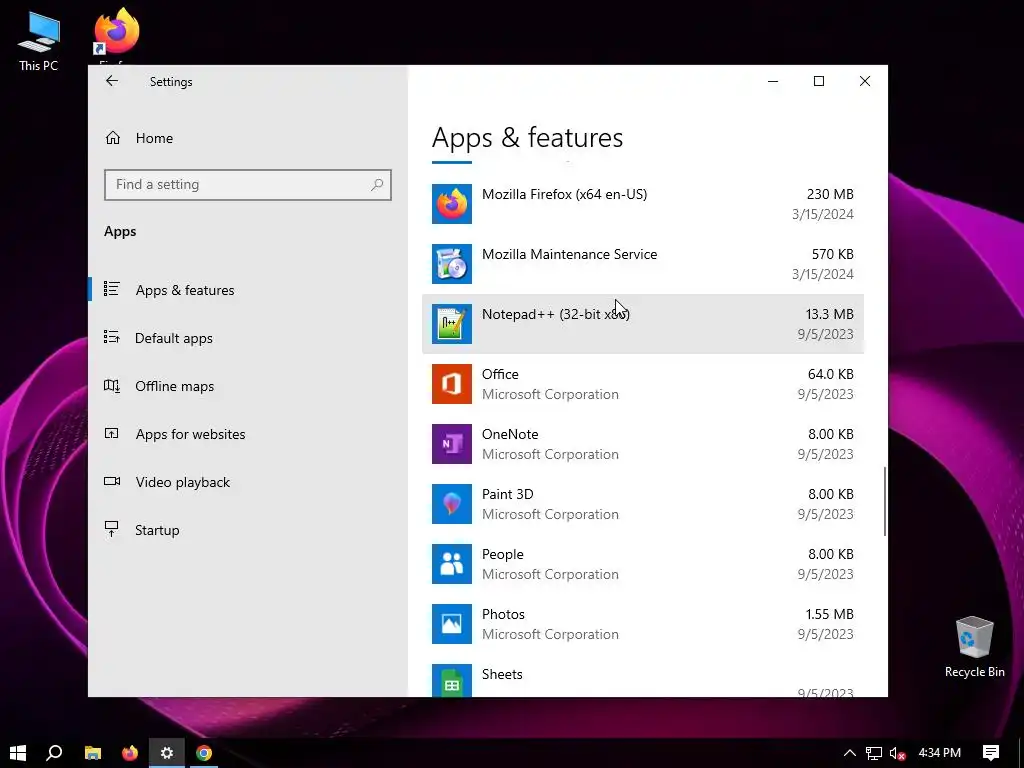Viewport: 1024px width, 768px height.
Task: Click the muted volume tray icon
Action: coord(898,753)
